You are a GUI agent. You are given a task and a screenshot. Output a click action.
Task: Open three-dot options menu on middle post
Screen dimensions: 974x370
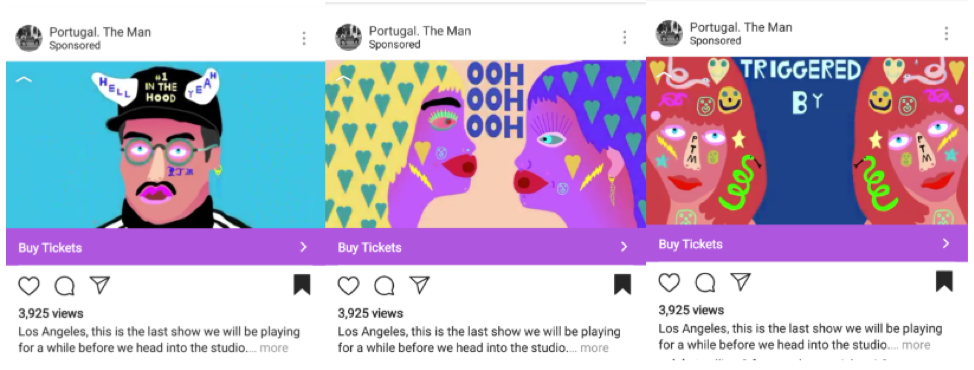[624, 37]
